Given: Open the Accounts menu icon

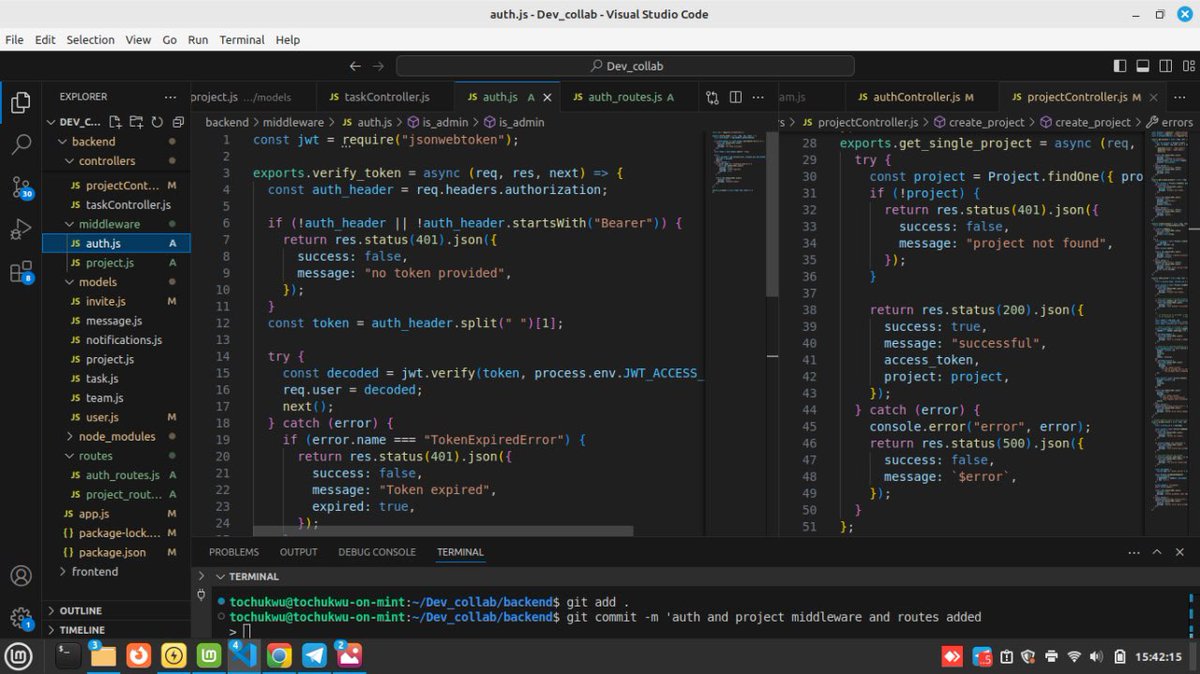Looking at the screenshot, I should point(20,576).
